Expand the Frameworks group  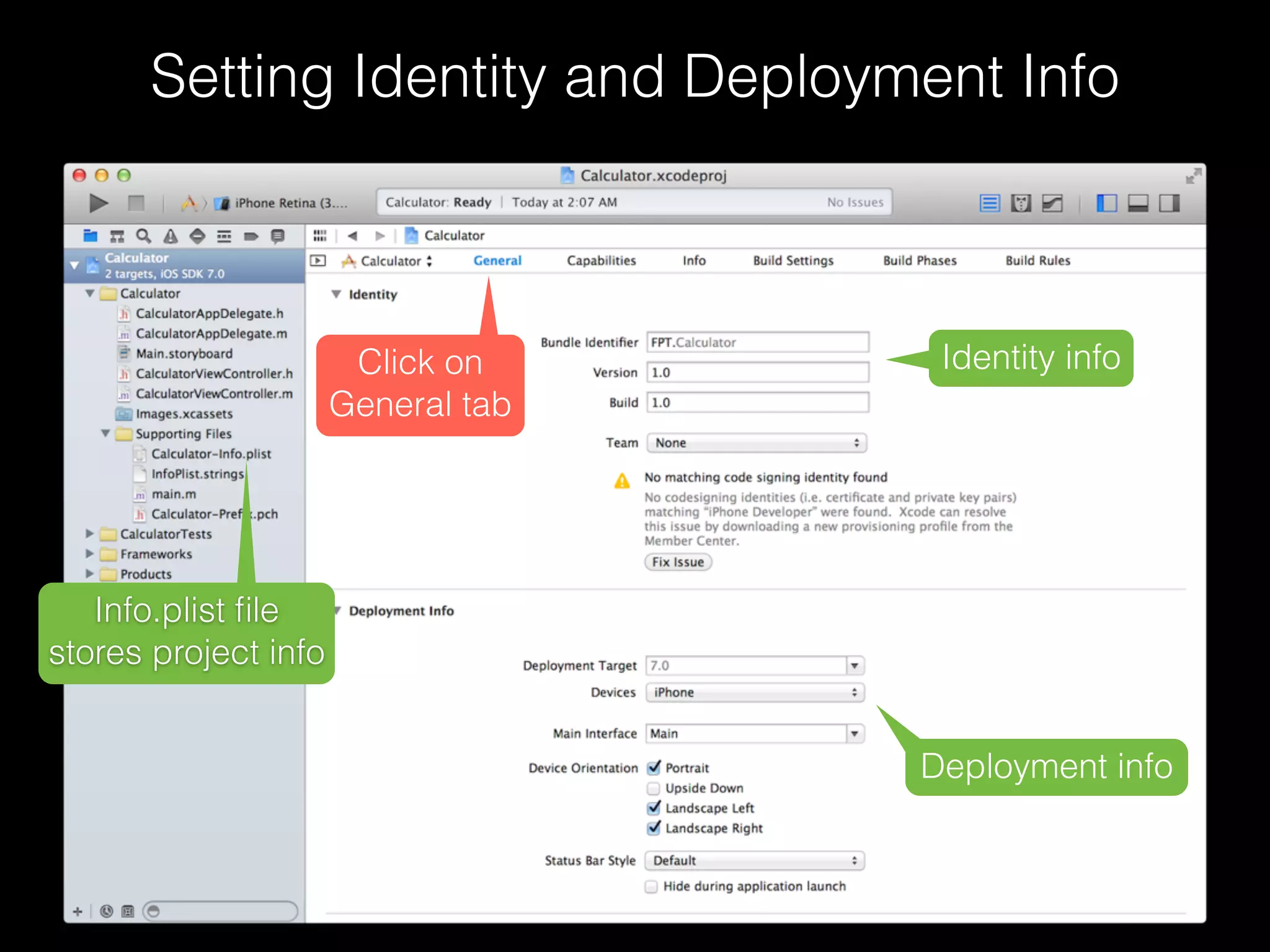pos(90,553)
